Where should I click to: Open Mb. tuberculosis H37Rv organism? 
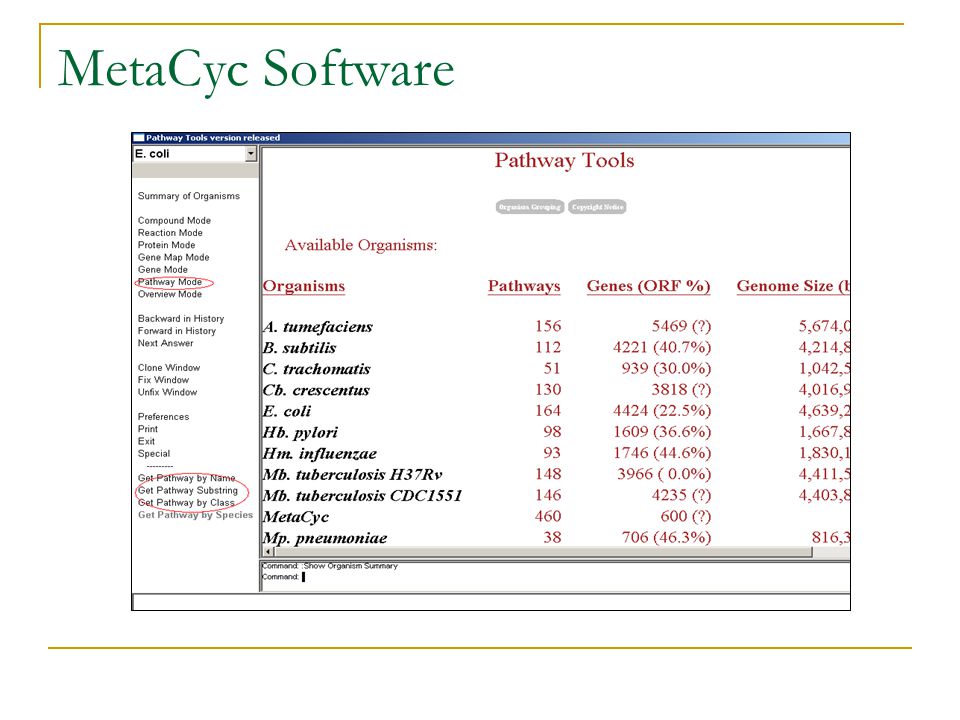point(352,474)
